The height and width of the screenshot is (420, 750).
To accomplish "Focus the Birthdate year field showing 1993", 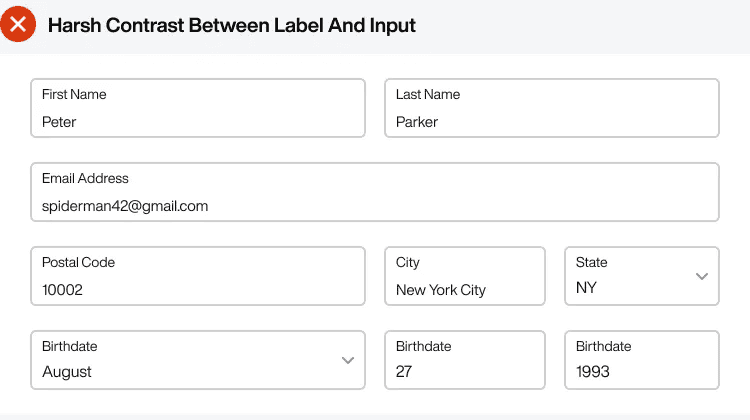I will (641, 360).
